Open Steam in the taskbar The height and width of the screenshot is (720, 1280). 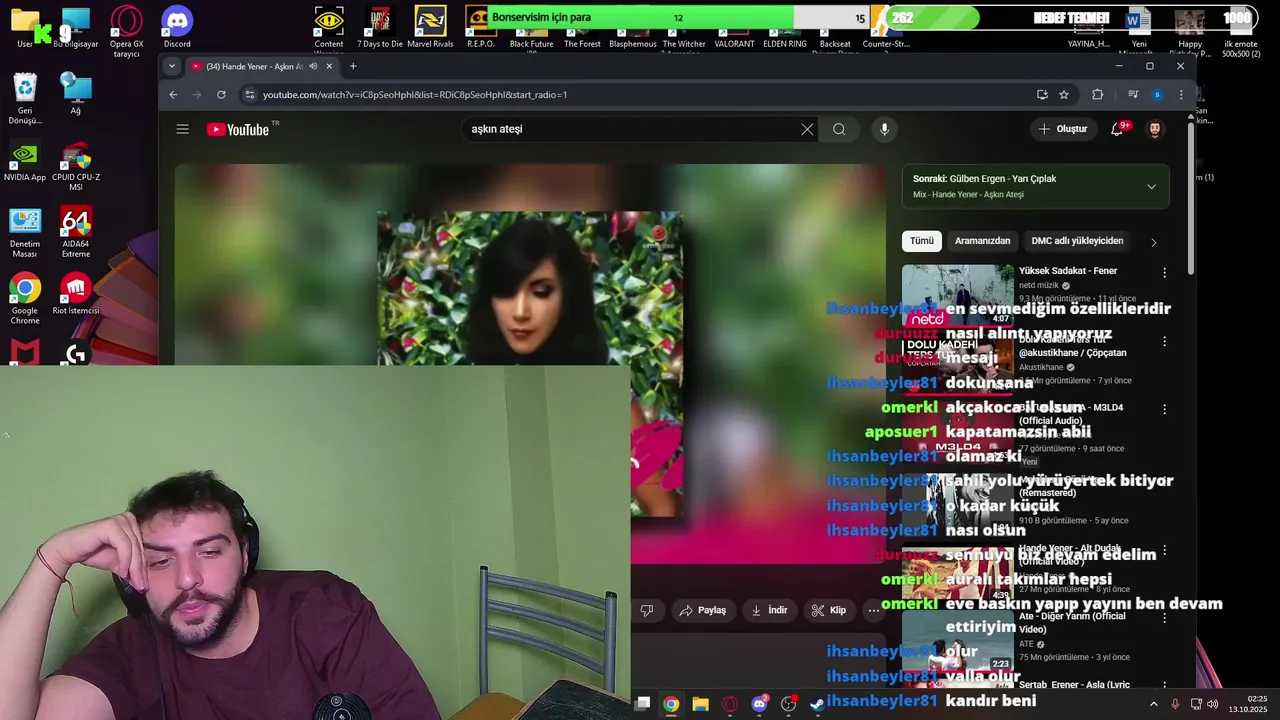click(x=817, y=704)
